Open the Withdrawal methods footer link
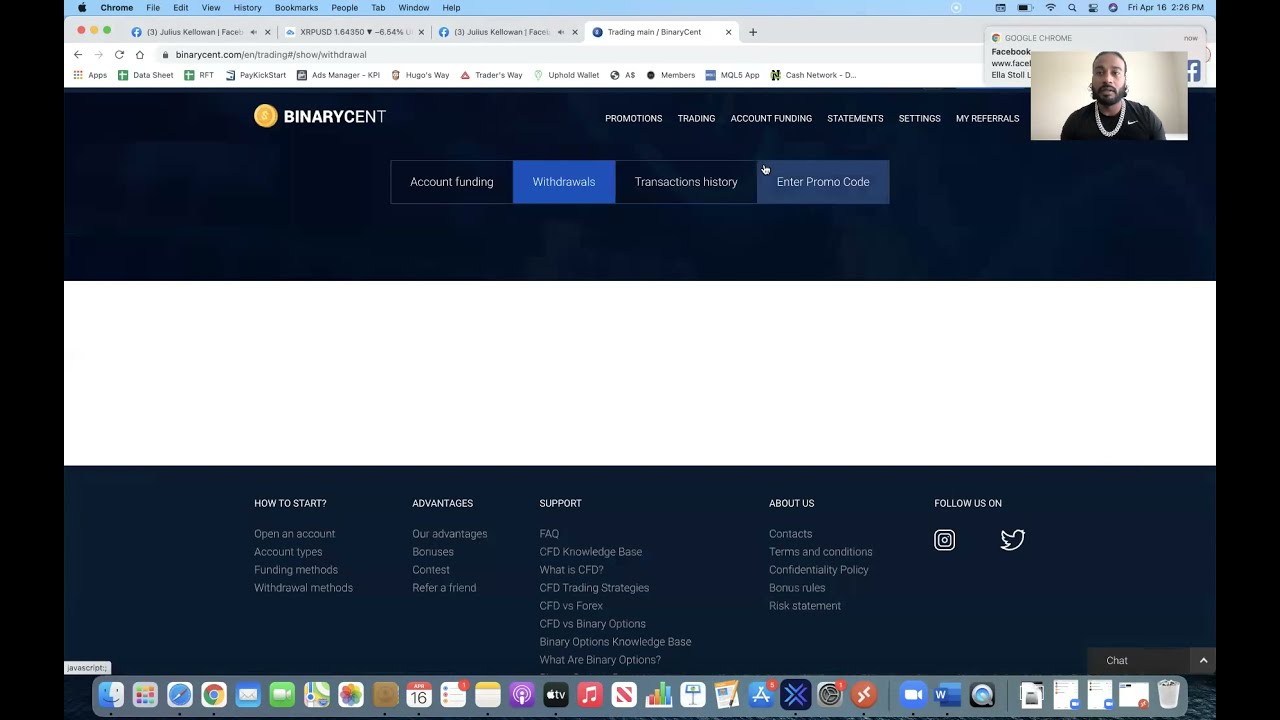Viewport: 1280px width, 720px height. coord(303,588)
